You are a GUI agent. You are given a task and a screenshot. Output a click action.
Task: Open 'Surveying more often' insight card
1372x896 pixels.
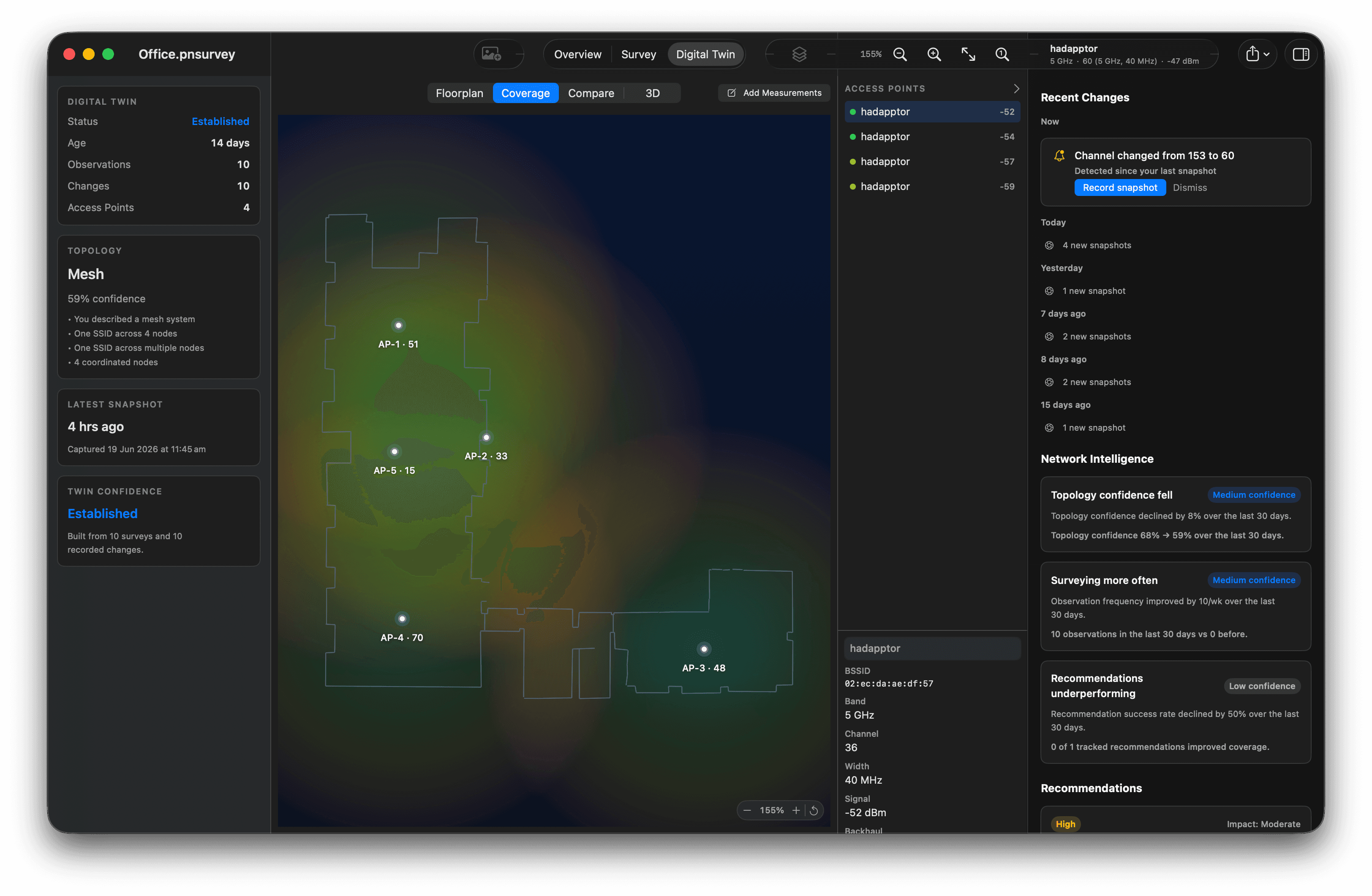pos(1176,606)
